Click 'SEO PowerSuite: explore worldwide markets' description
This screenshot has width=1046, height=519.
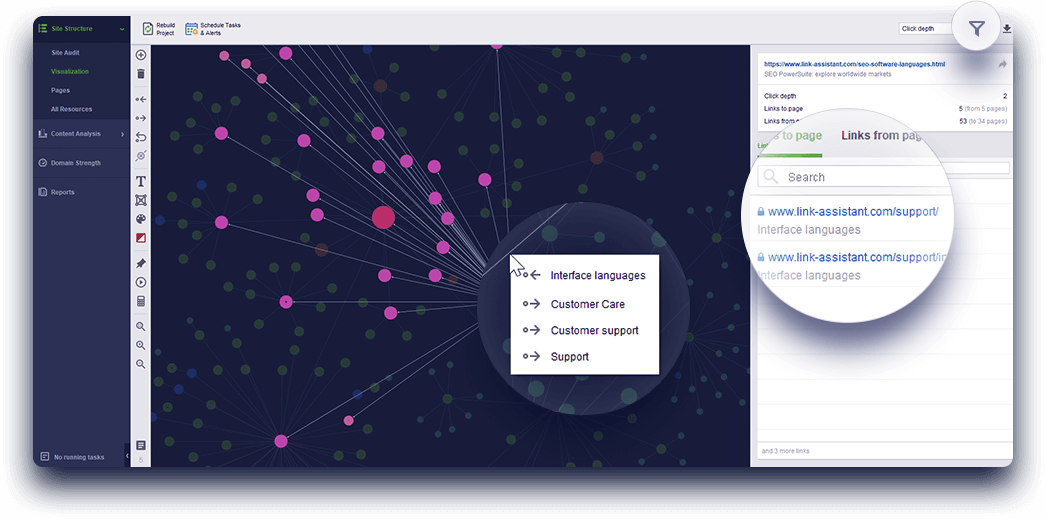[x=827, y=74]
